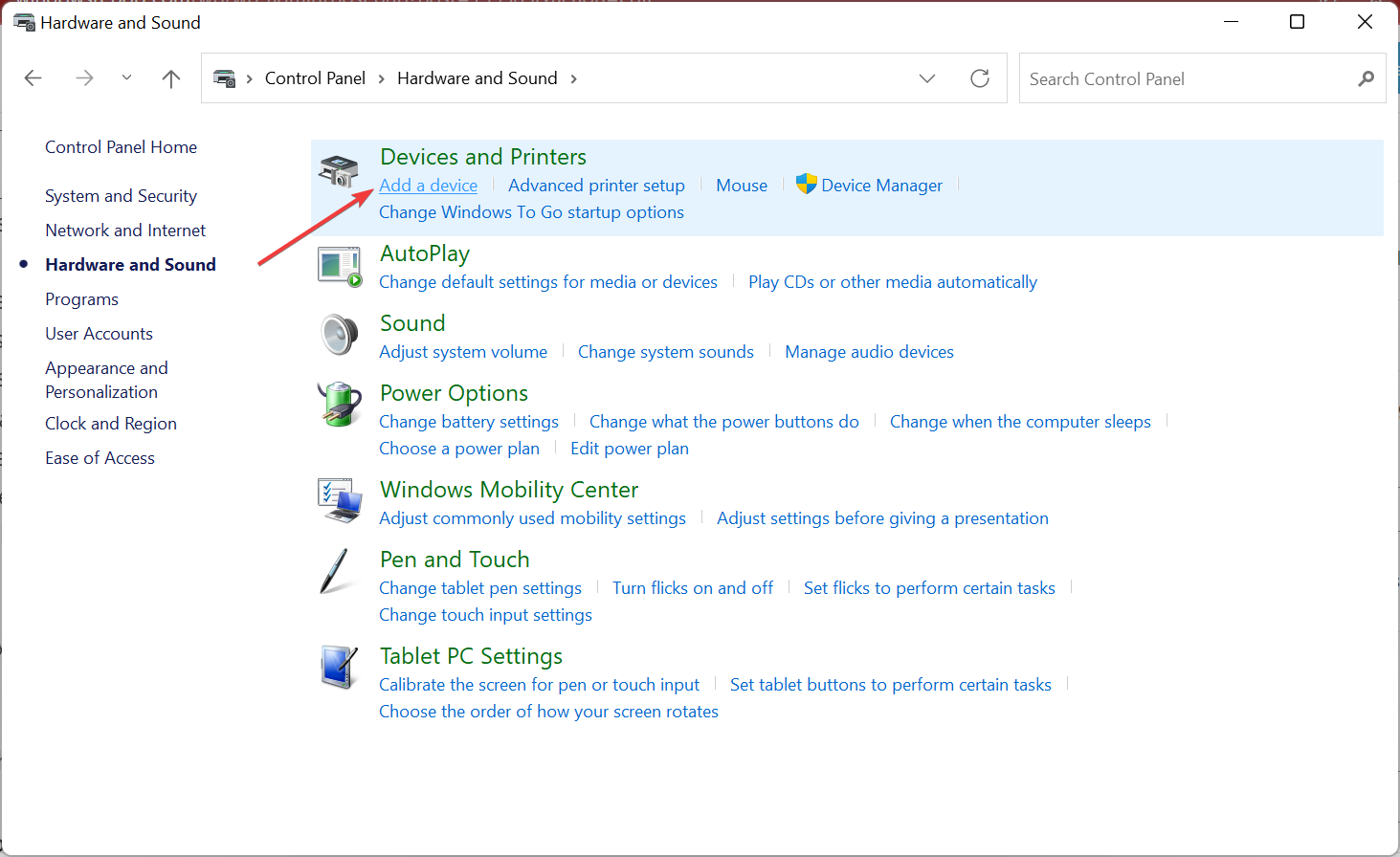
Task: Click Play CDs or other media automatically
Action: 893,282
